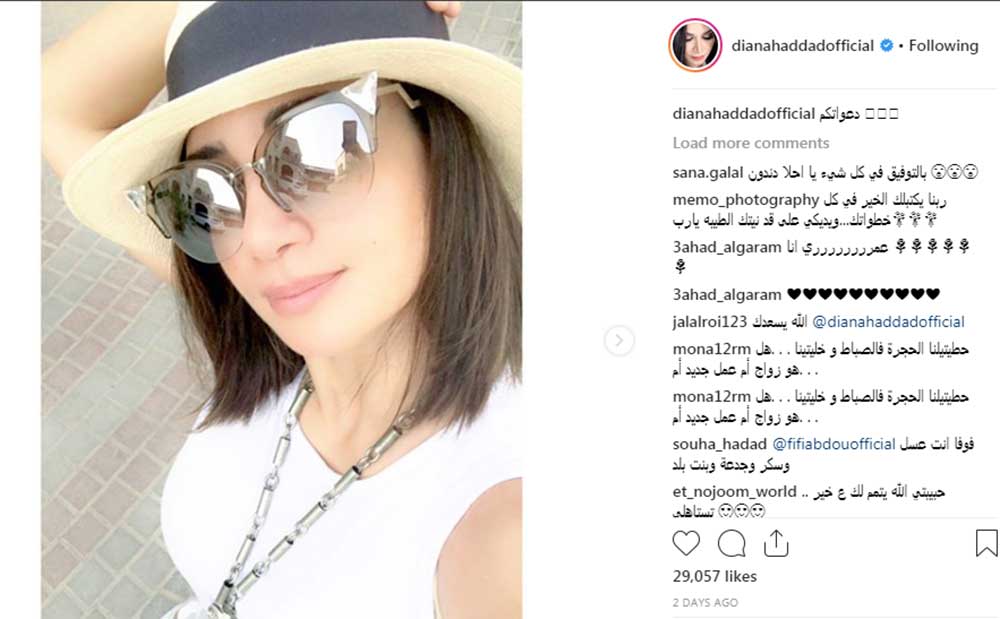
Task: Open dianahaddadofficial username in the header
Action: (802, 45)
